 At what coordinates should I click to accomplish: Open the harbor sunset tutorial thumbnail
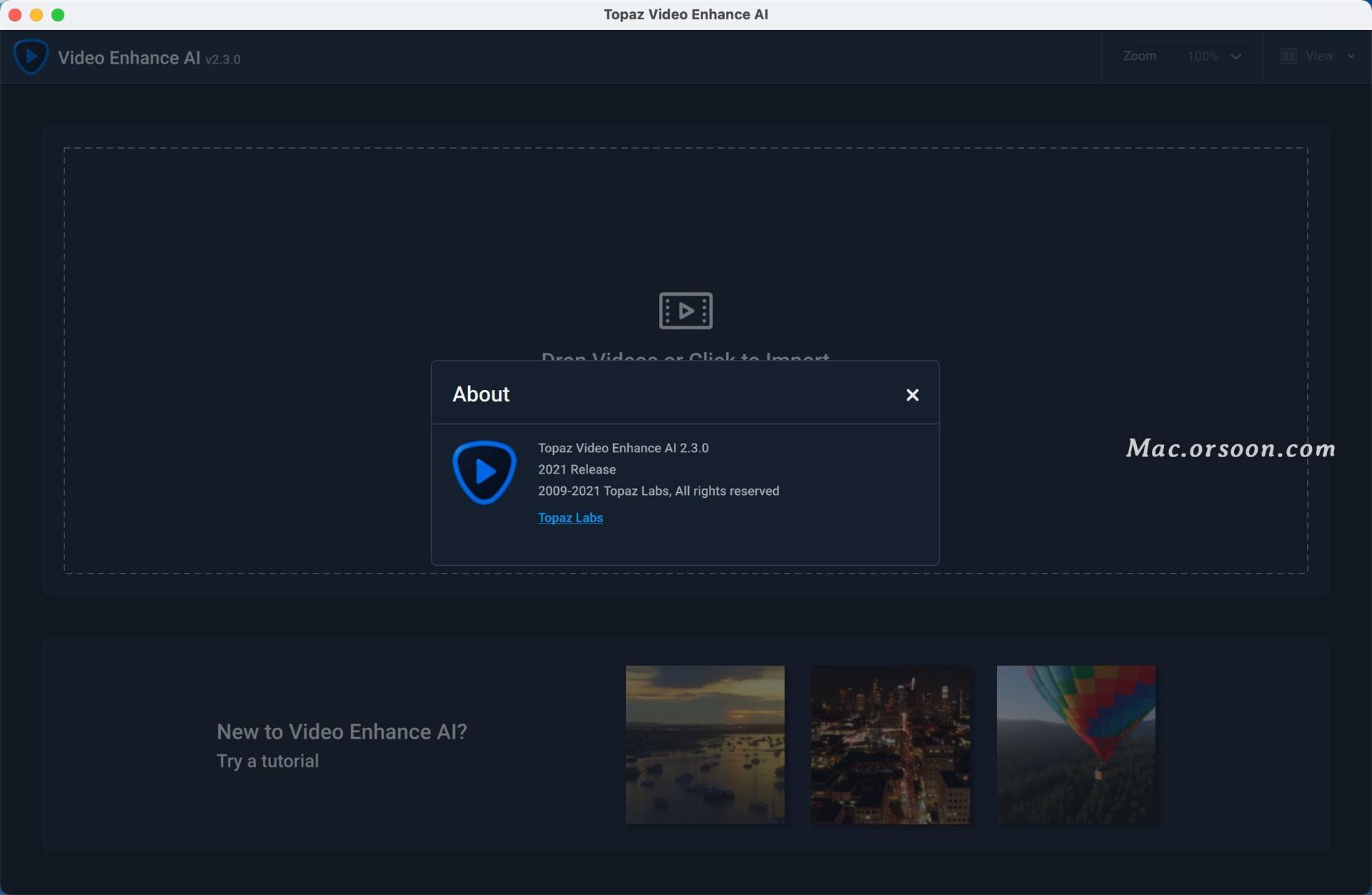(x=705, y=745)
